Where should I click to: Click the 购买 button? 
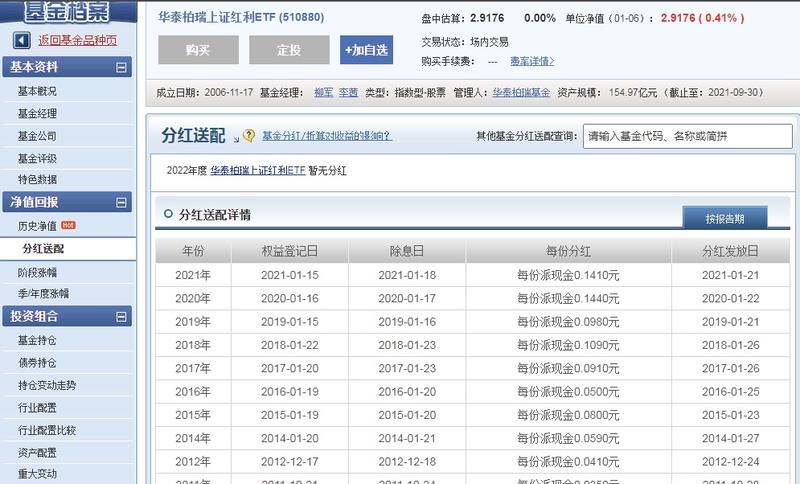coord(198,50)
